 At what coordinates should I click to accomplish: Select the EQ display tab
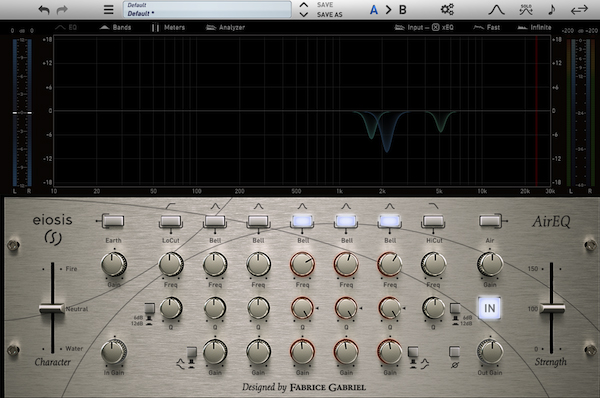click(x=66, y=28)
